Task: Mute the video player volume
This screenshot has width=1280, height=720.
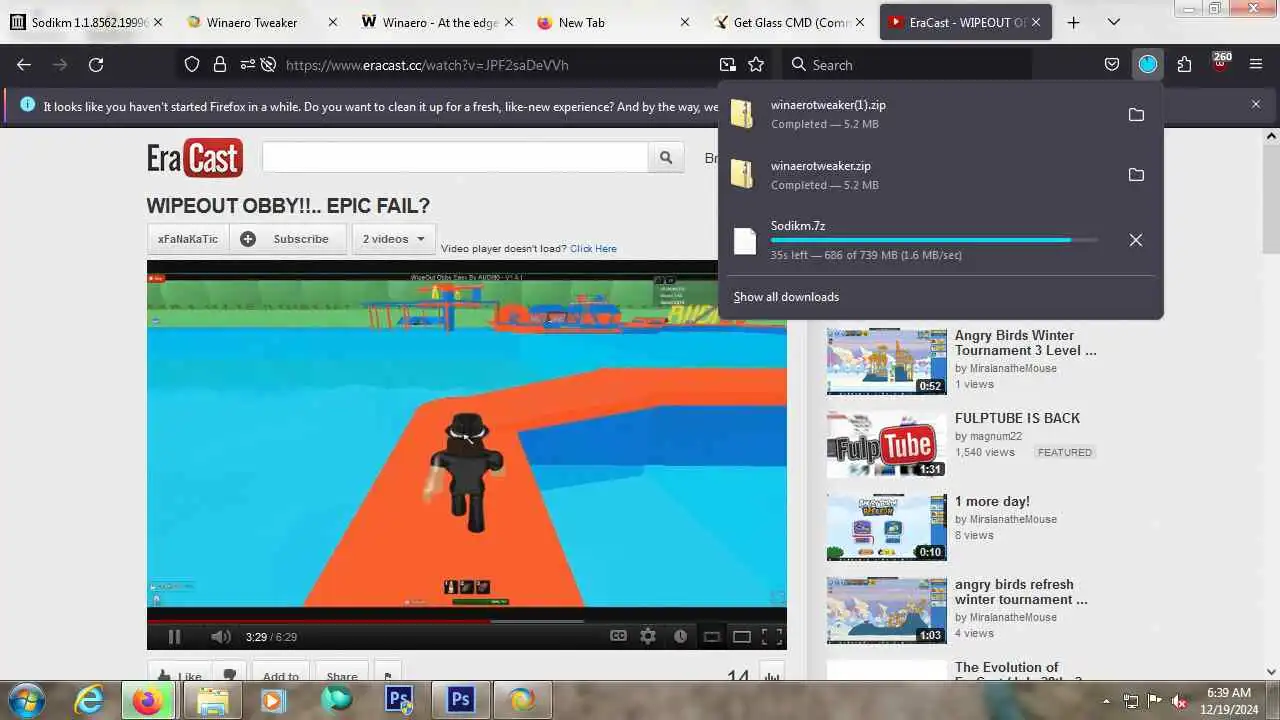Action: pos(221,636)
